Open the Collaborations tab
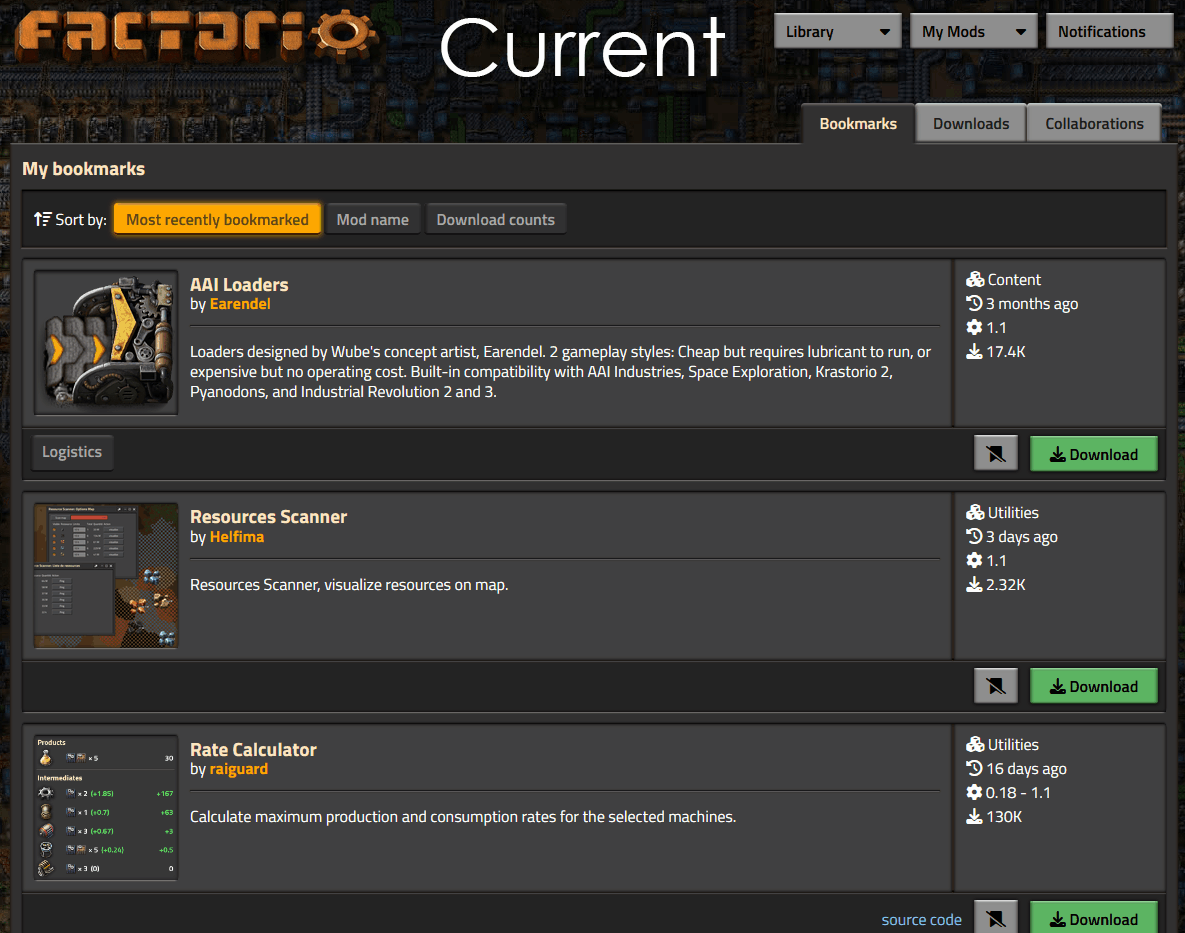 pyautogui.click(x=1094, y=124)
